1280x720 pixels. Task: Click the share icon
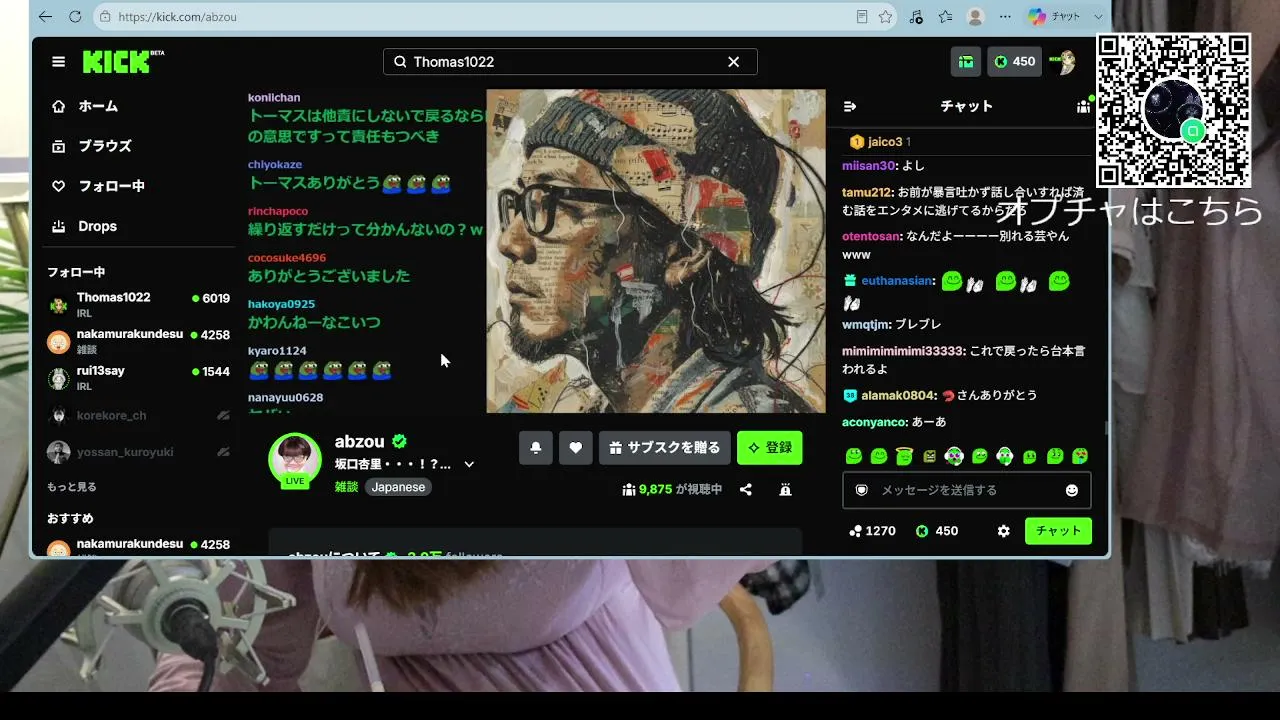click(746, 490)
